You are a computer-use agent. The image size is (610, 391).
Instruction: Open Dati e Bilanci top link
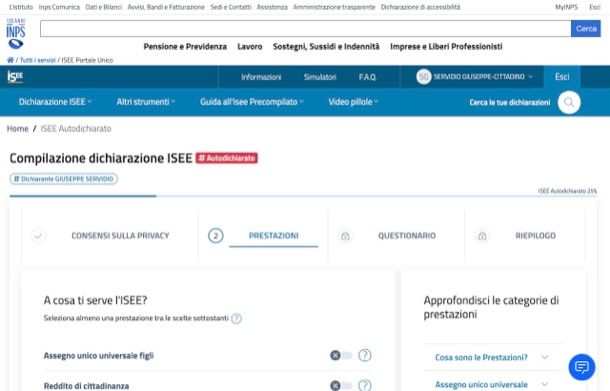coord(103,7)
